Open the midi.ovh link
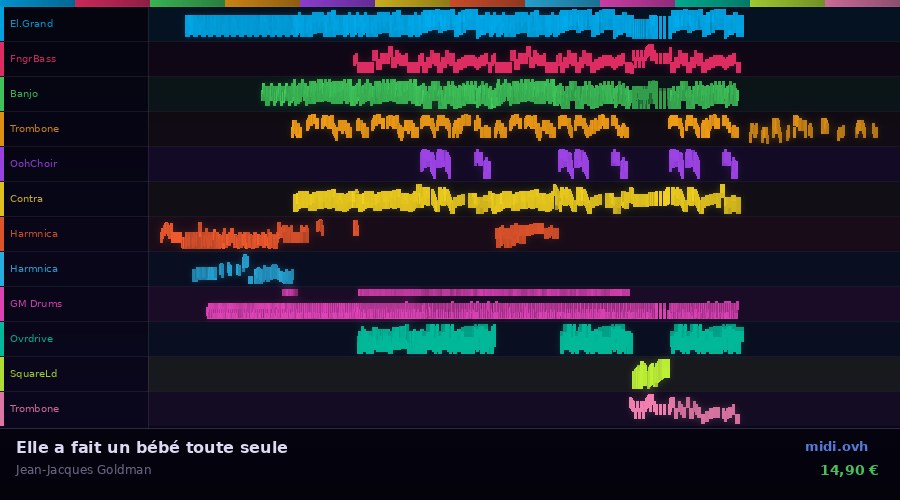Image resolution: width=900 pixels, height=500 pixels. pyautogui.click(x=836, y=446)
